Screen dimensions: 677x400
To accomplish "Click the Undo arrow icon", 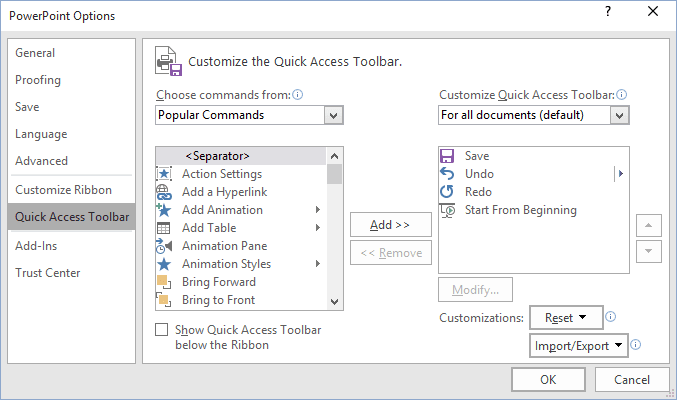I will click(447, 174).
